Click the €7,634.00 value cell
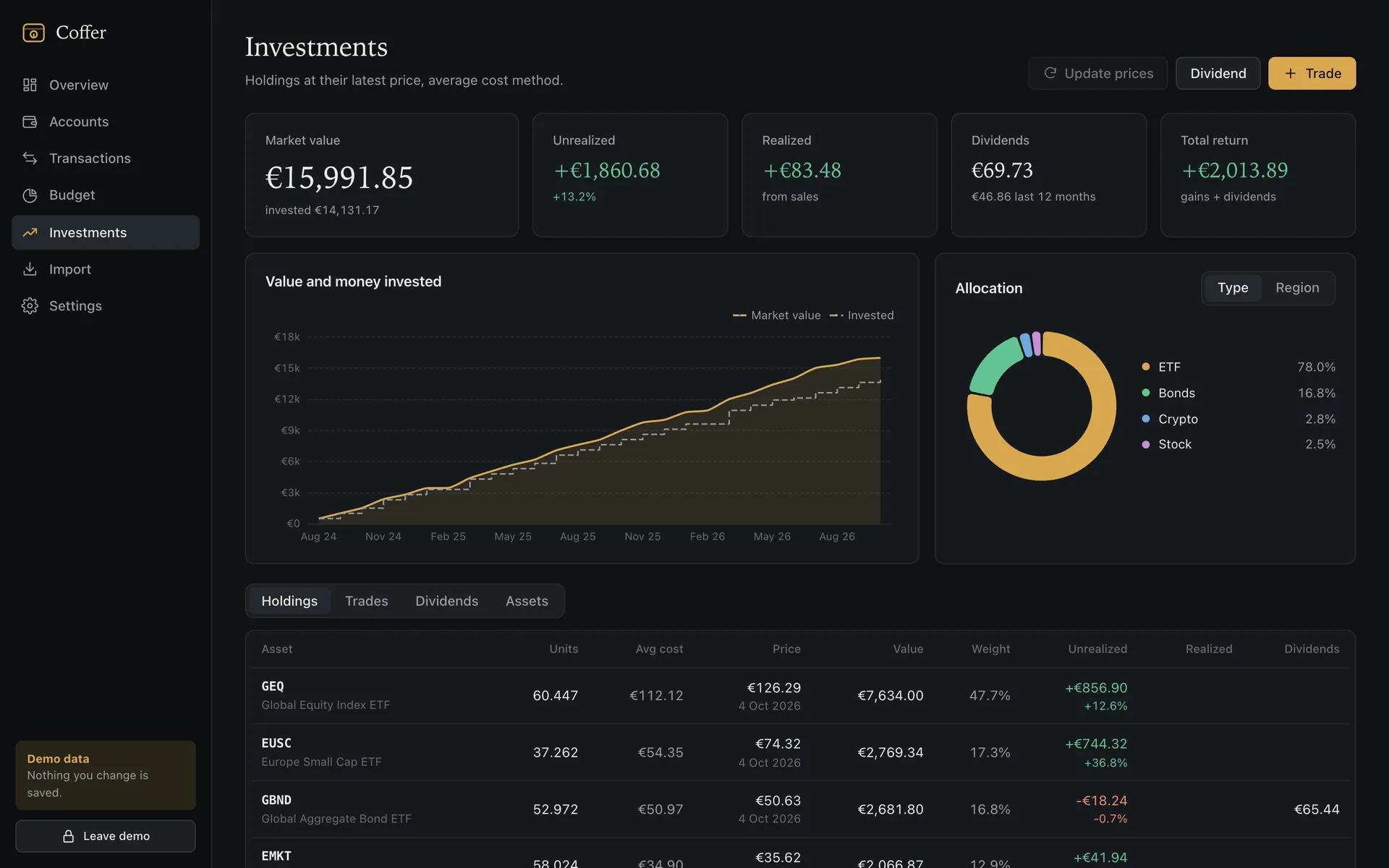This screenshot has height=868, width=1389. pos(891,696)
